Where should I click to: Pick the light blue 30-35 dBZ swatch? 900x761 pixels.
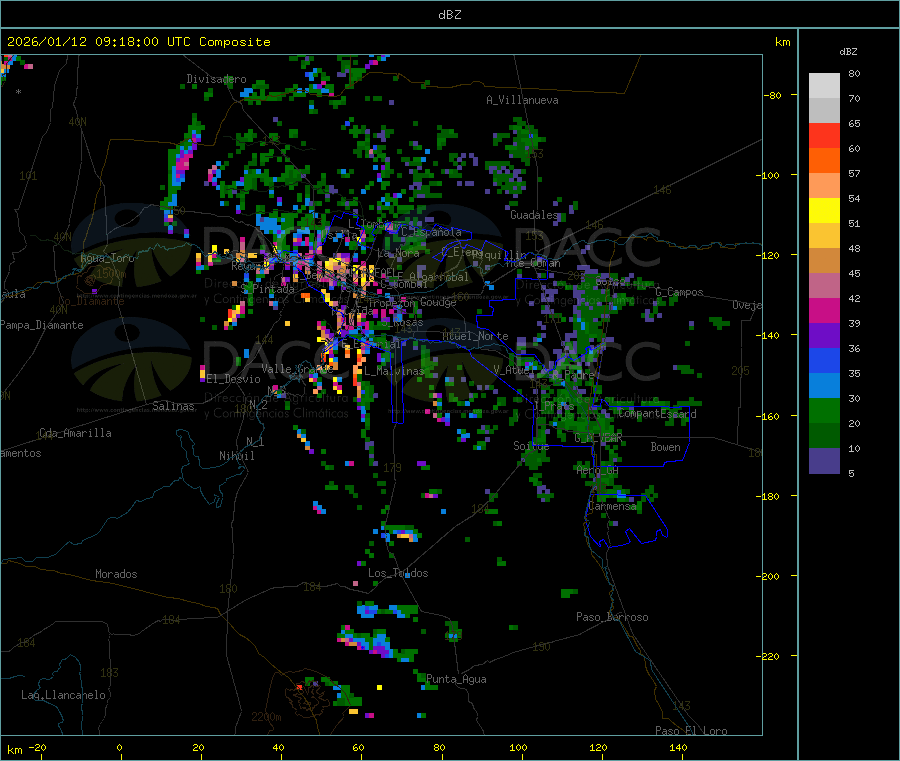[x=824, y=386]
